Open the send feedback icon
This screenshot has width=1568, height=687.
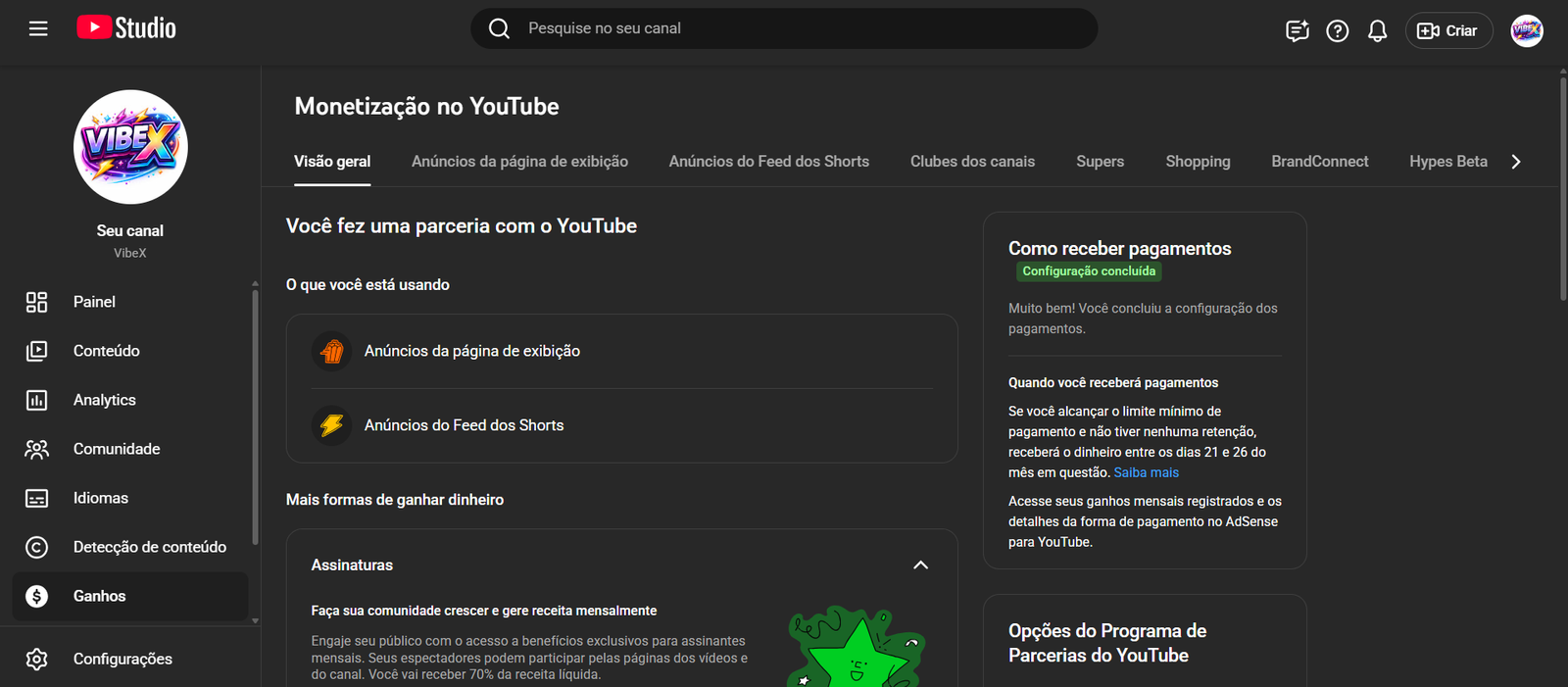[x=1298, y=31]
